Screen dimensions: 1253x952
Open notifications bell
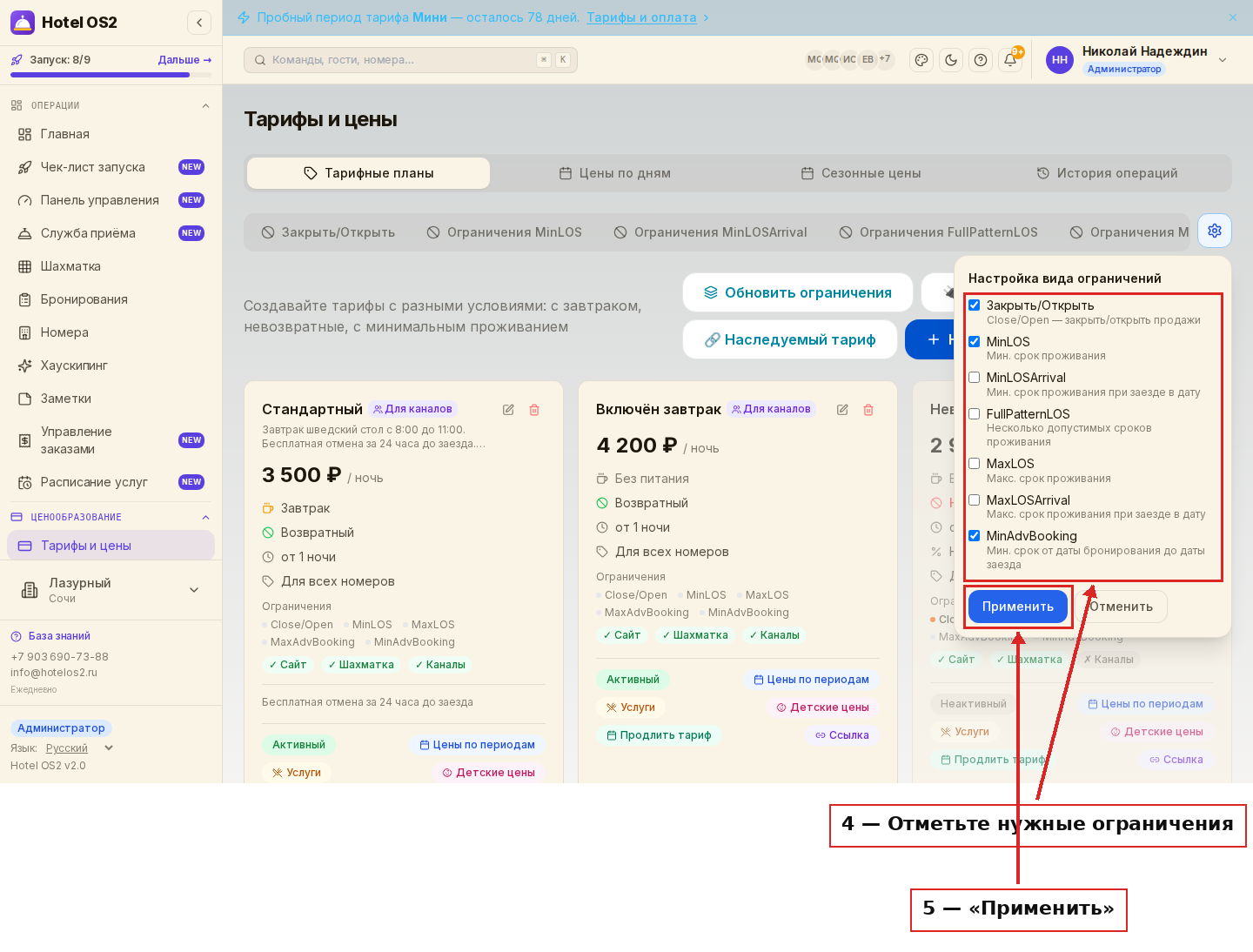1010,60
